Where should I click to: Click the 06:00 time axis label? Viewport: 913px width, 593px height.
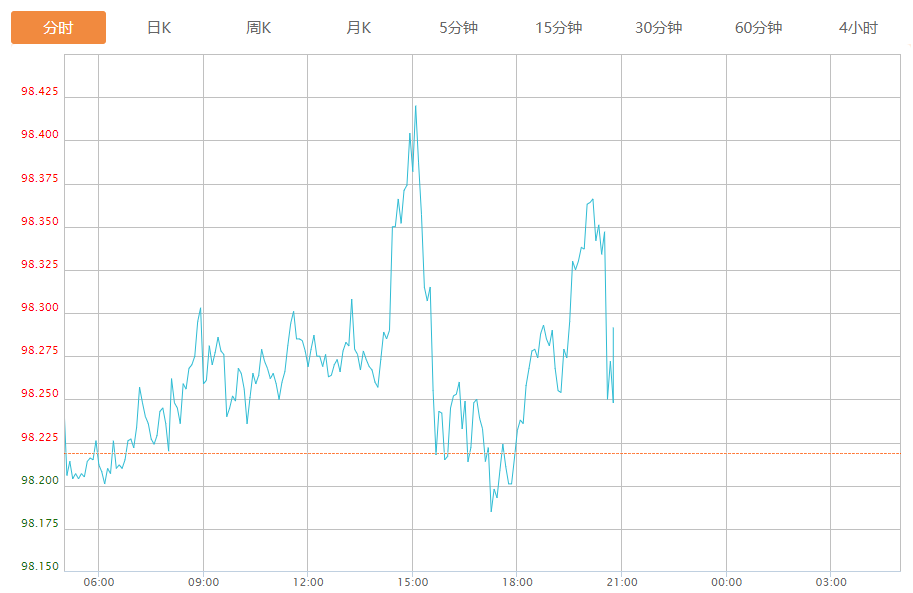coord(99,582)
